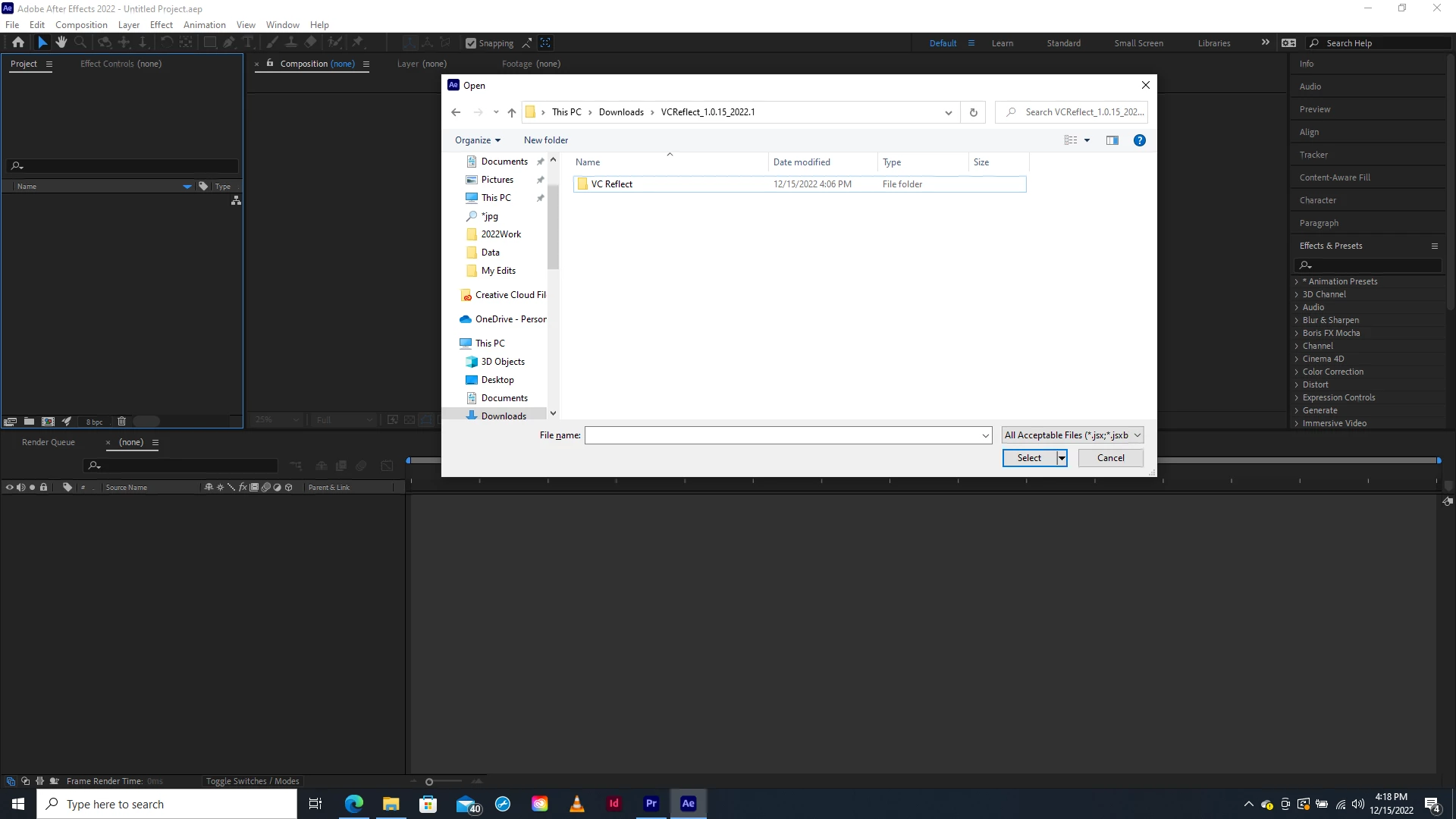1456x819 pixels.
Task: Select the Selection arrow tool
Action: tap(42, 42)
